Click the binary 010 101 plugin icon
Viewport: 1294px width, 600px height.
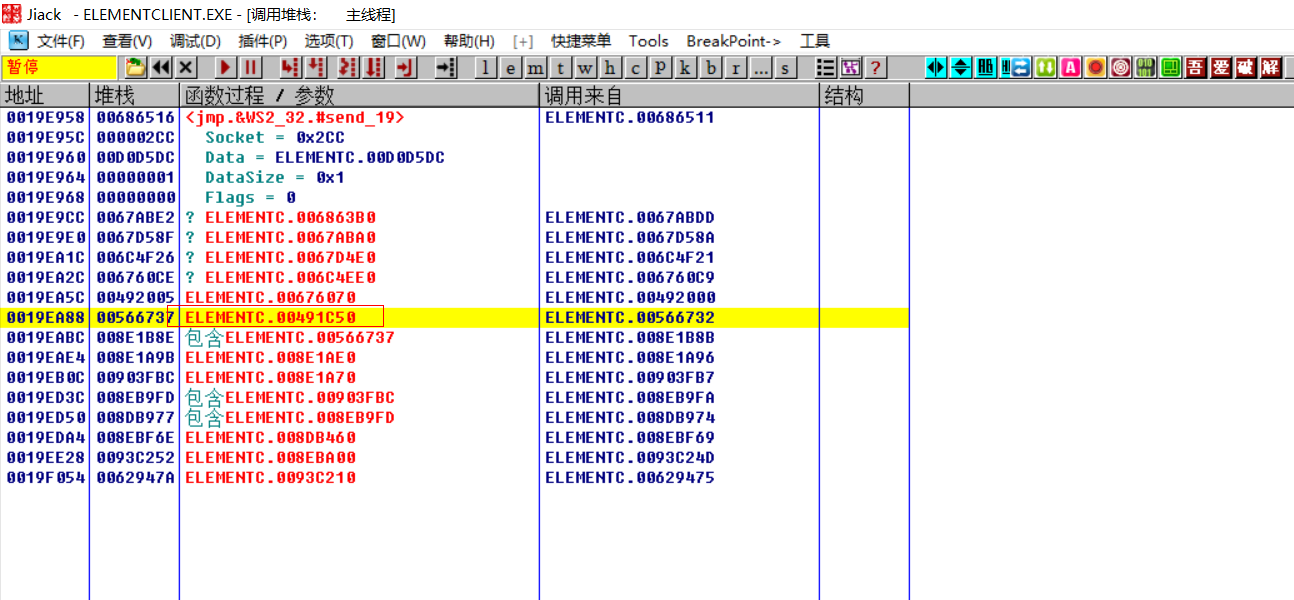pos(1146,67)
